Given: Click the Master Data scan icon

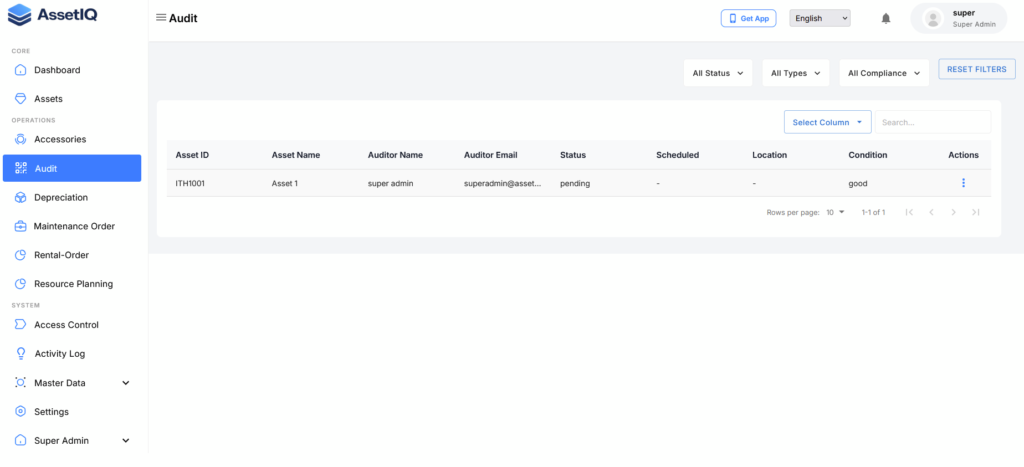Looking at the screenshot, I should (x=20, y=383).
